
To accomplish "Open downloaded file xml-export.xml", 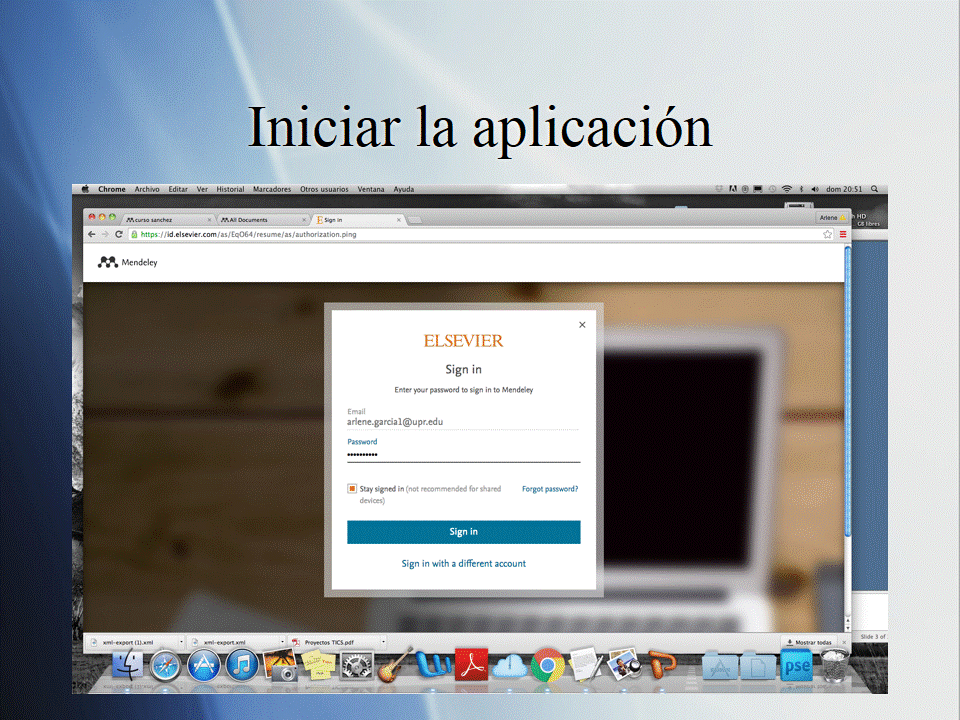I will click(225, 642).
